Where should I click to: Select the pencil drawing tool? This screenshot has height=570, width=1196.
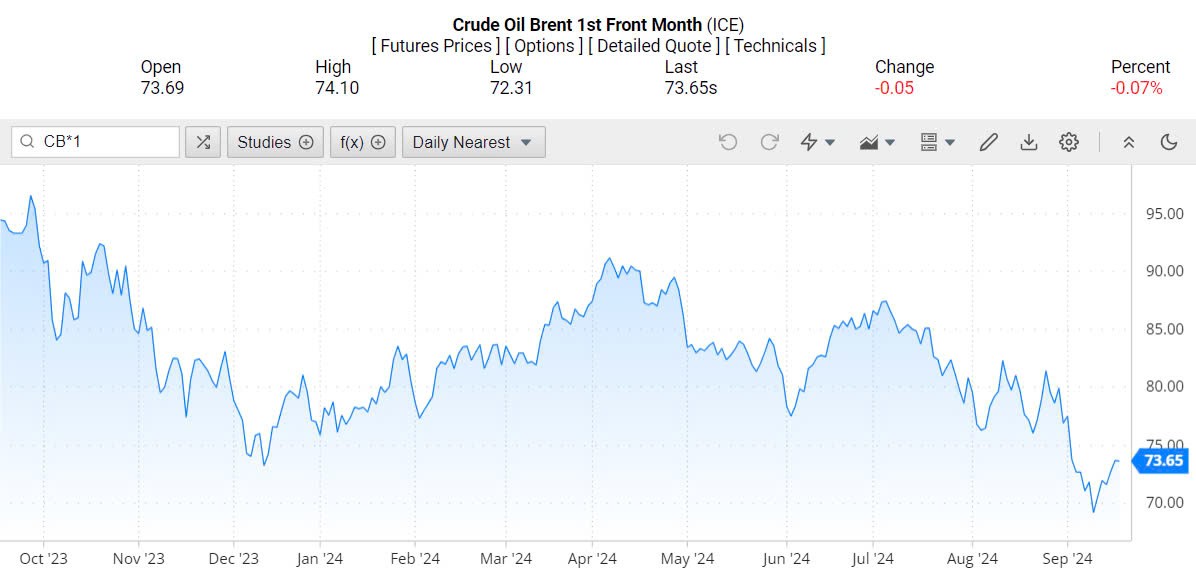988,142
